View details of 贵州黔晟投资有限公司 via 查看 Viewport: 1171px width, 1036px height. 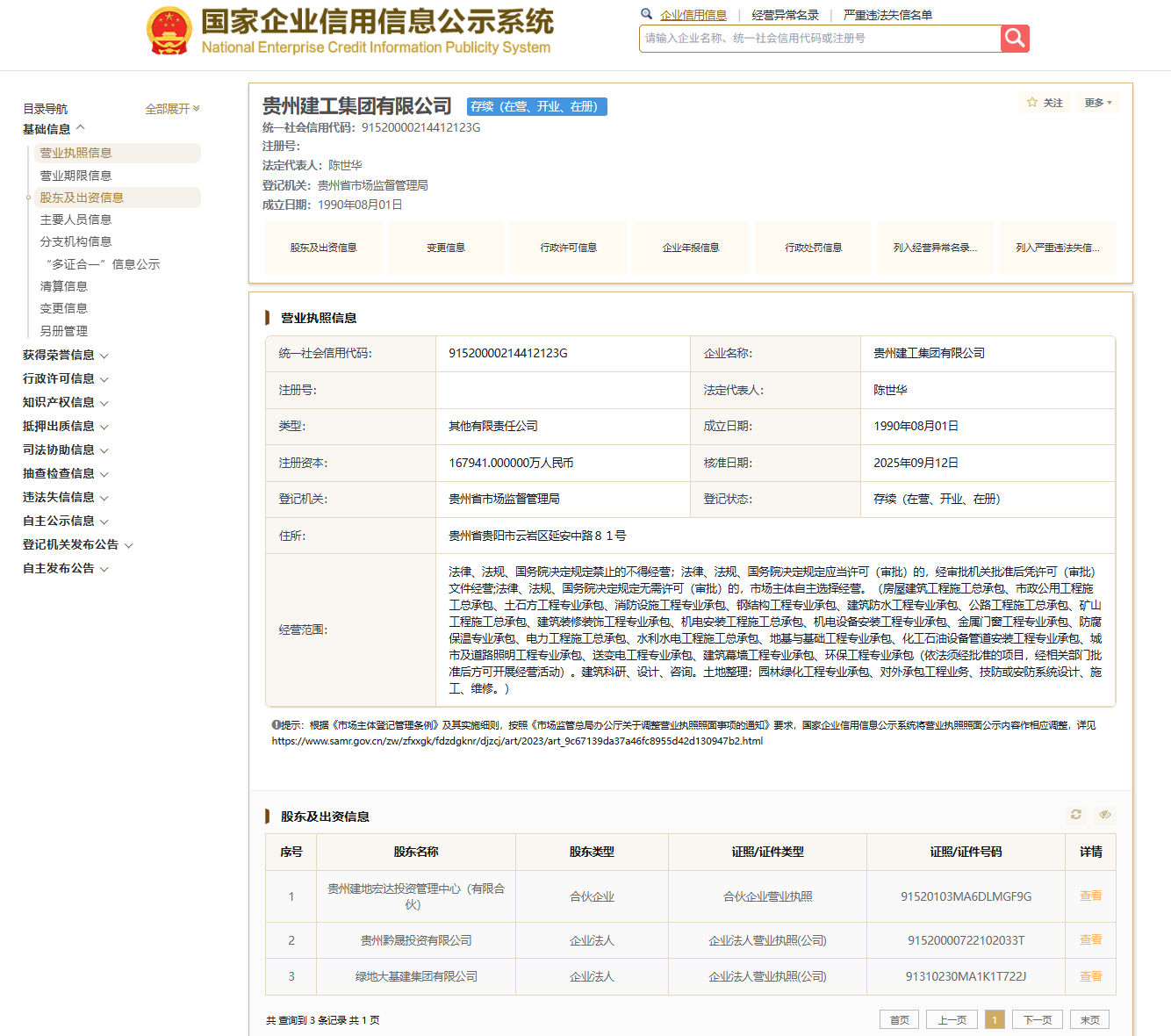pyautogui.click(x=1090, y=939)
